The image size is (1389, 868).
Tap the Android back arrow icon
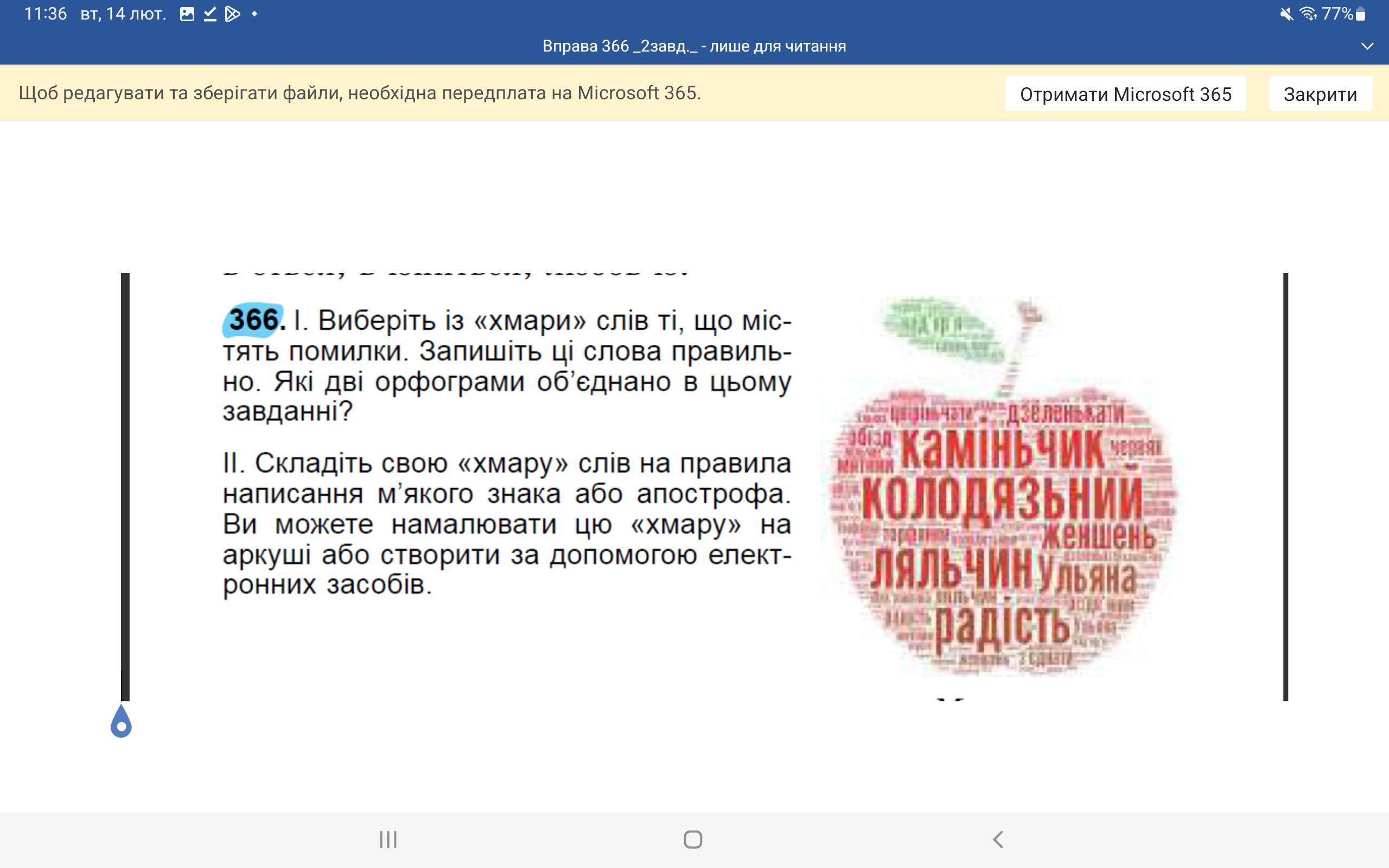point(998,839)
